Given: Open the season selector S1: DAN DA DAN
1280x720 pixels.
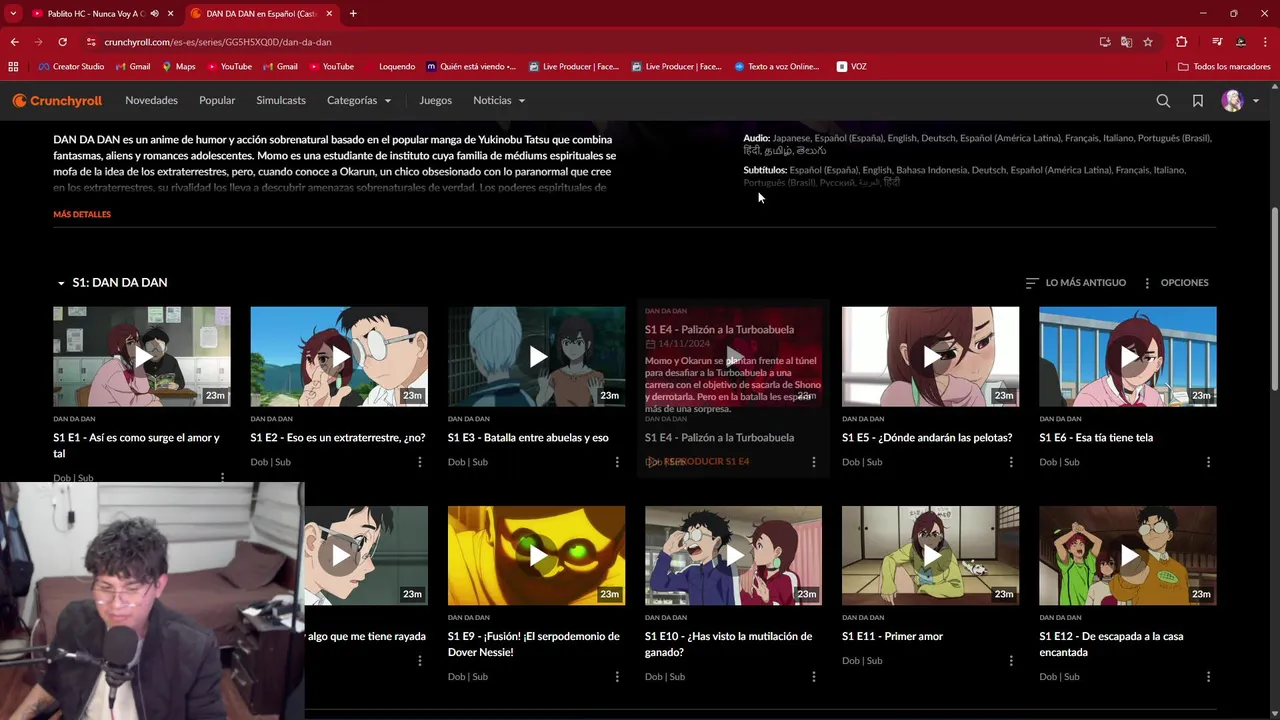Looking at the screenshot, I should (112, 283).
